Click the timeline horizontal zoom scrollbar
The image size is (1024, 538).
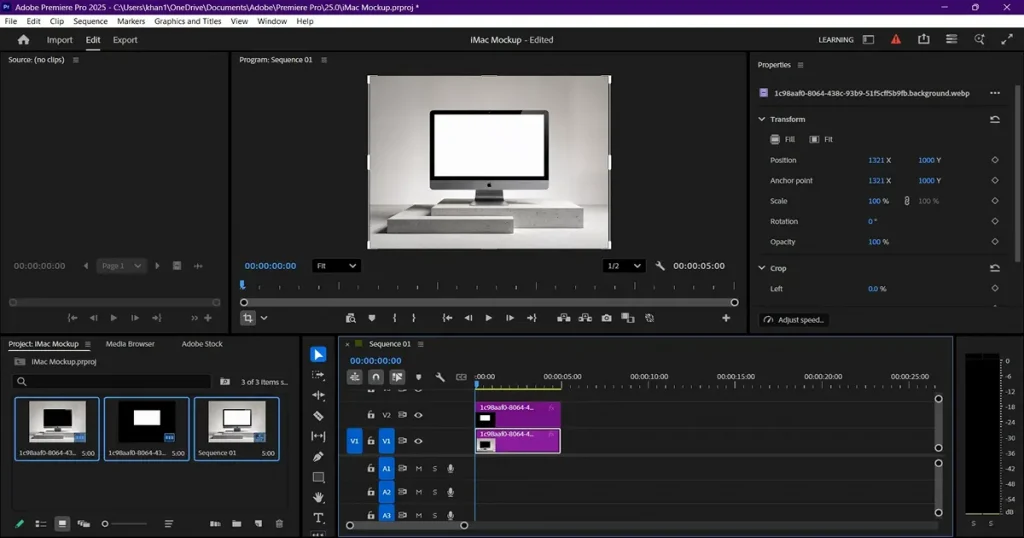[x=407, y=526]
